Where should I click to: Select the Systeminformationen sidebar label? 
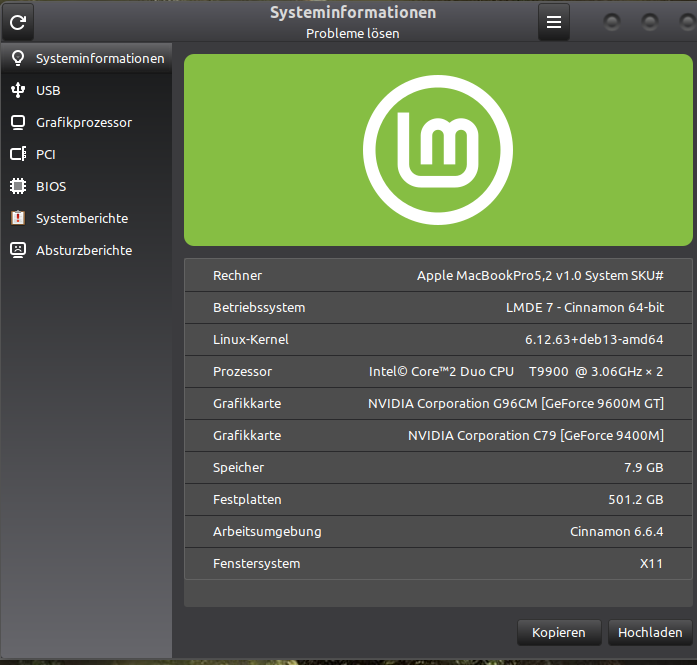(100, 59)
